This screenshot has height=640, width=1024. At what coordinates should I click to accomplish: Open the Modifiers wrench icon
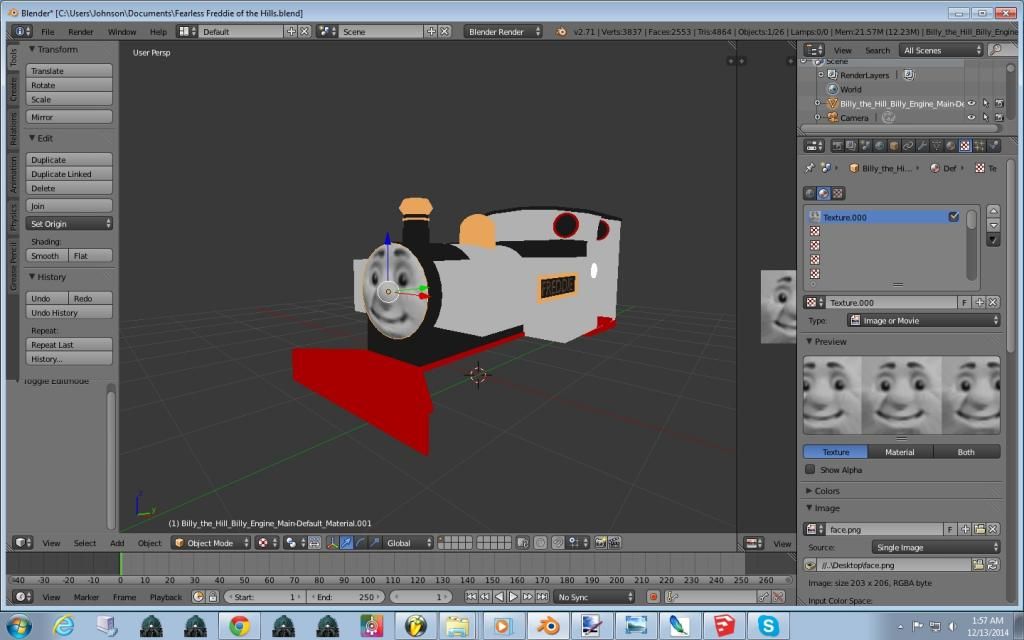click(x=922, y=146)
